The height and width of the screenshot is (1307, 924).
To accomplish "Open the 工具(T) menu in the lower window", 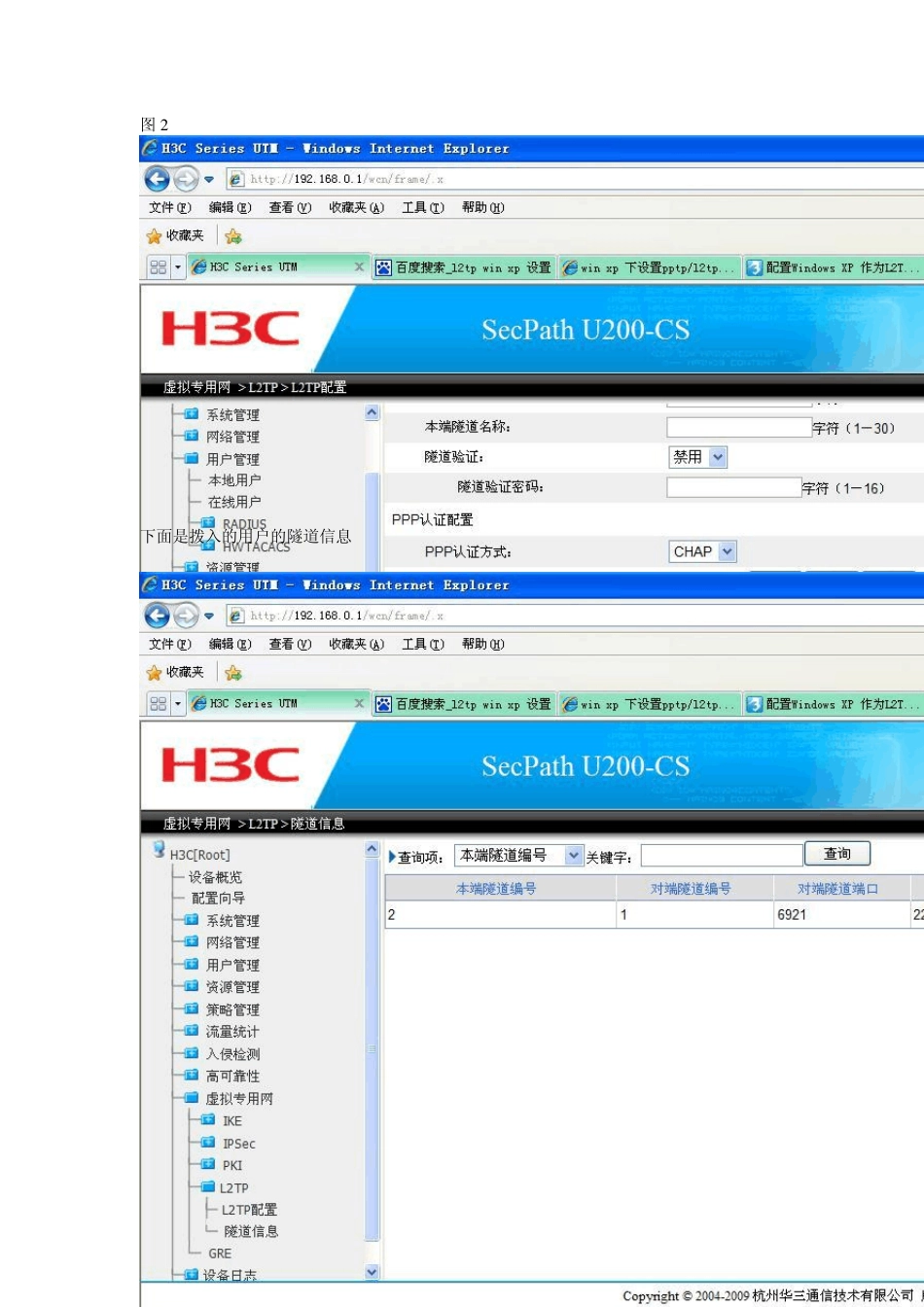I will (423, 645).
